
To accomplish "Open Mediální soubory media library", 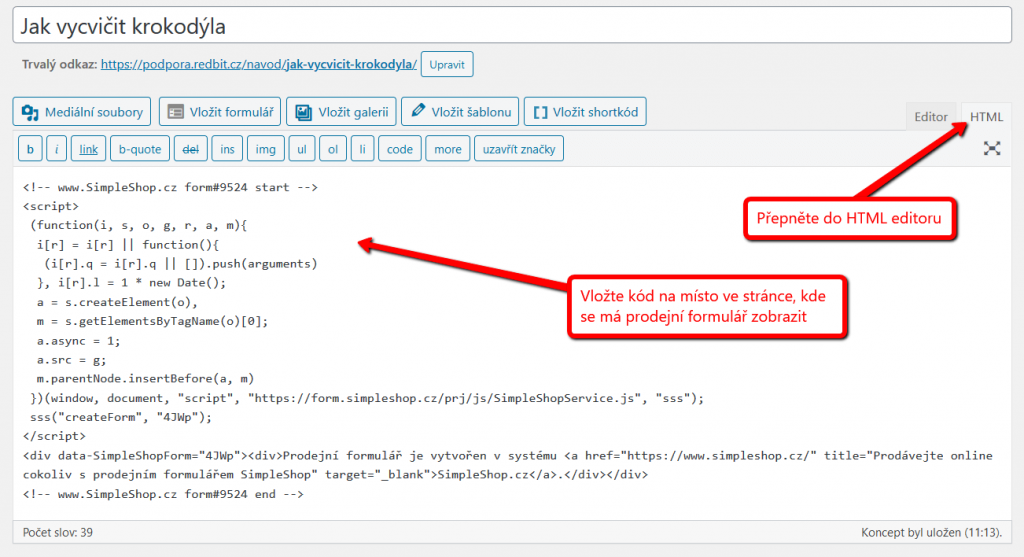I will coord(82,112).
